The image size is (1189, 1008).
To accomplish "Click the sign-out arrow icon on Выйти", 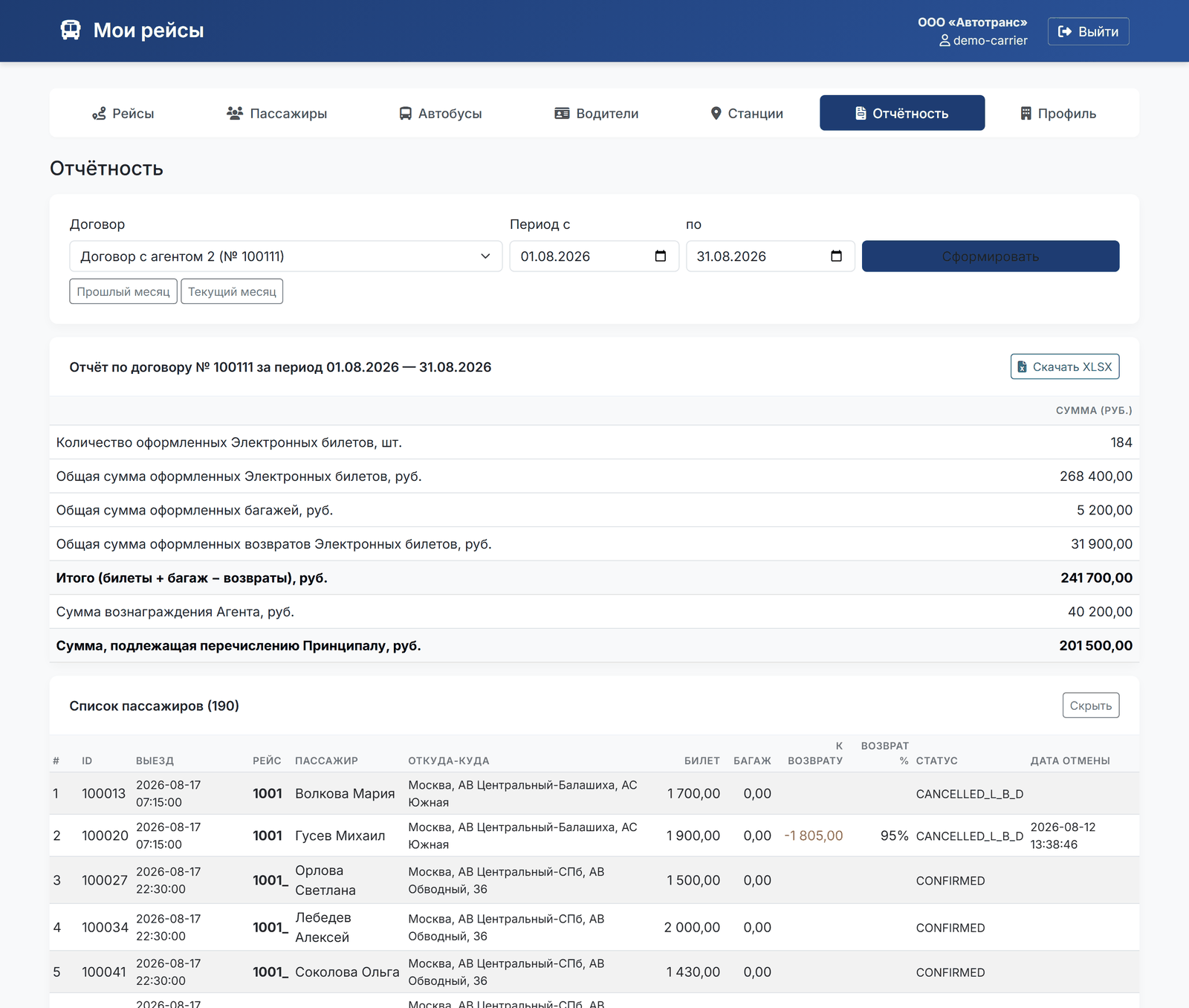I will (x=1065, y=31).
